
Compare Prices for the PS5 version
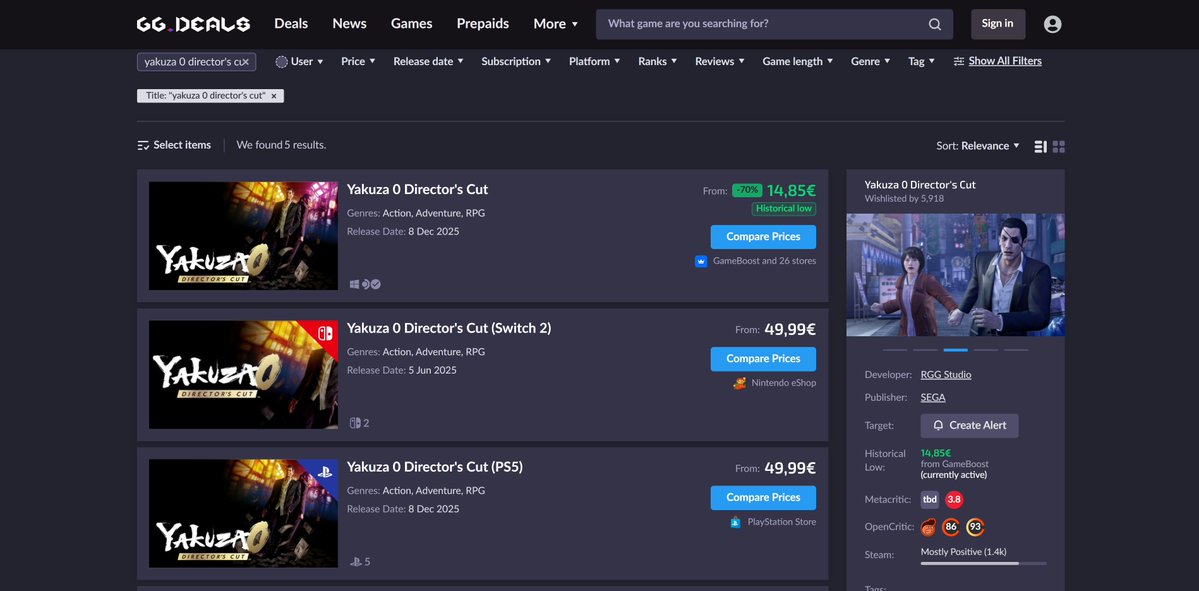point(763,498)
